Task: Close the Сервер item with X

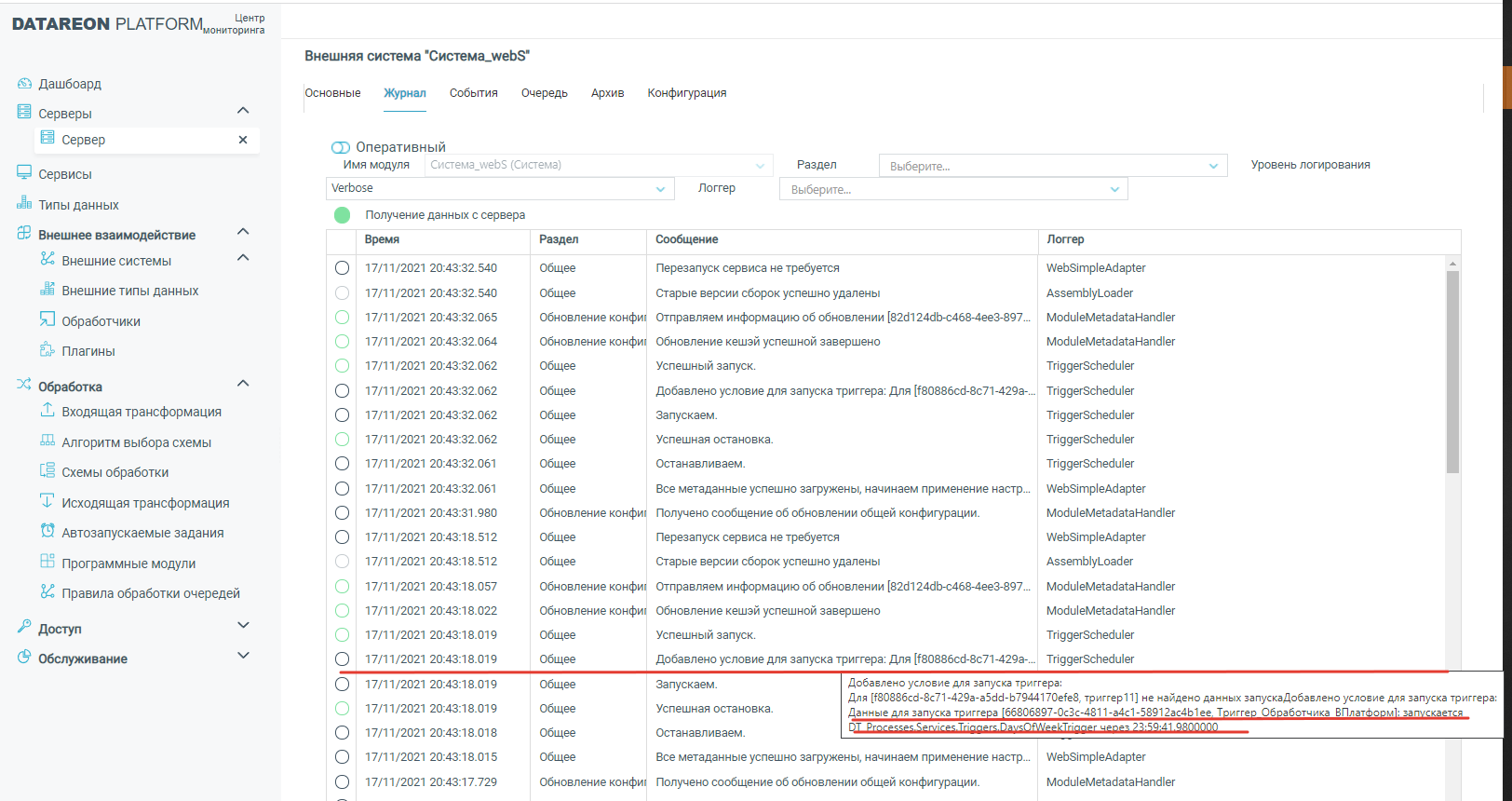Action: coord(243,140)
